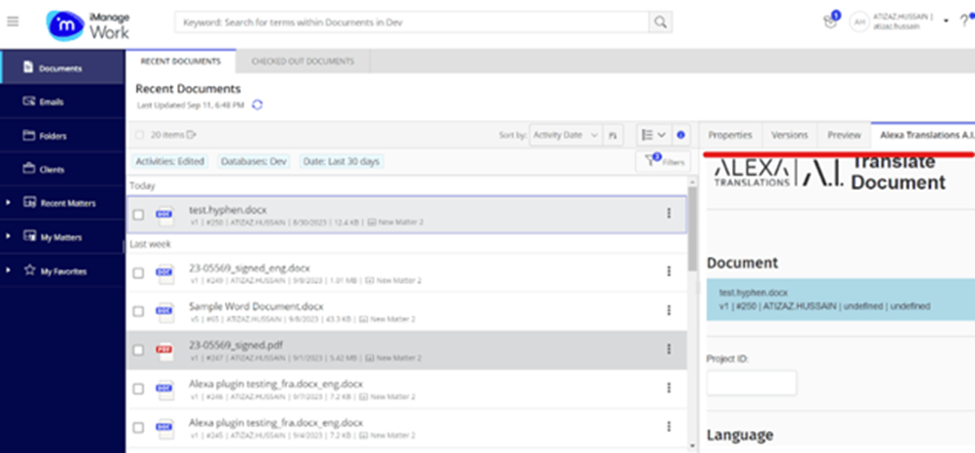
Task: Open Clients in the sidebar
Action: (62, 169)
